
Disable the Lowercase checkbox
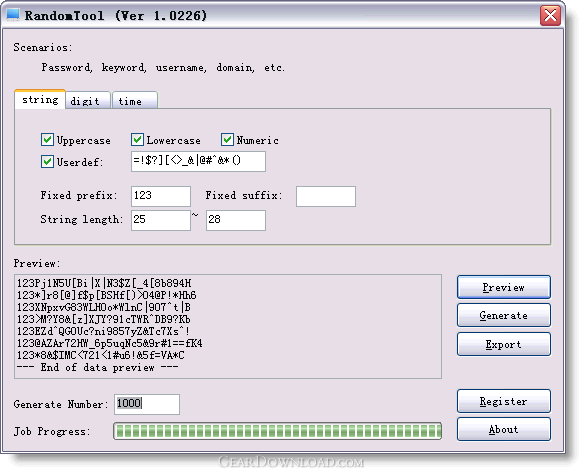(x=137, y=140)
